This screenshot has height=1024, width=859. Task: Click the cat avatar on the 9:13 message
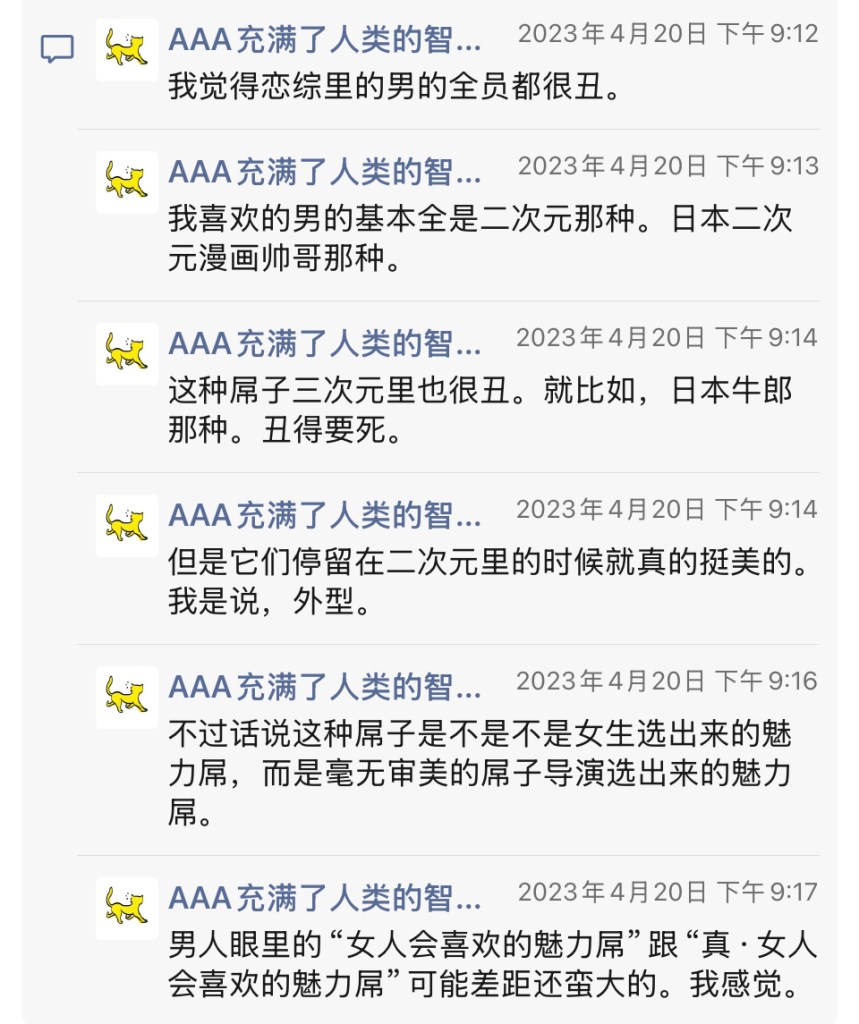[x=127, y=182]
